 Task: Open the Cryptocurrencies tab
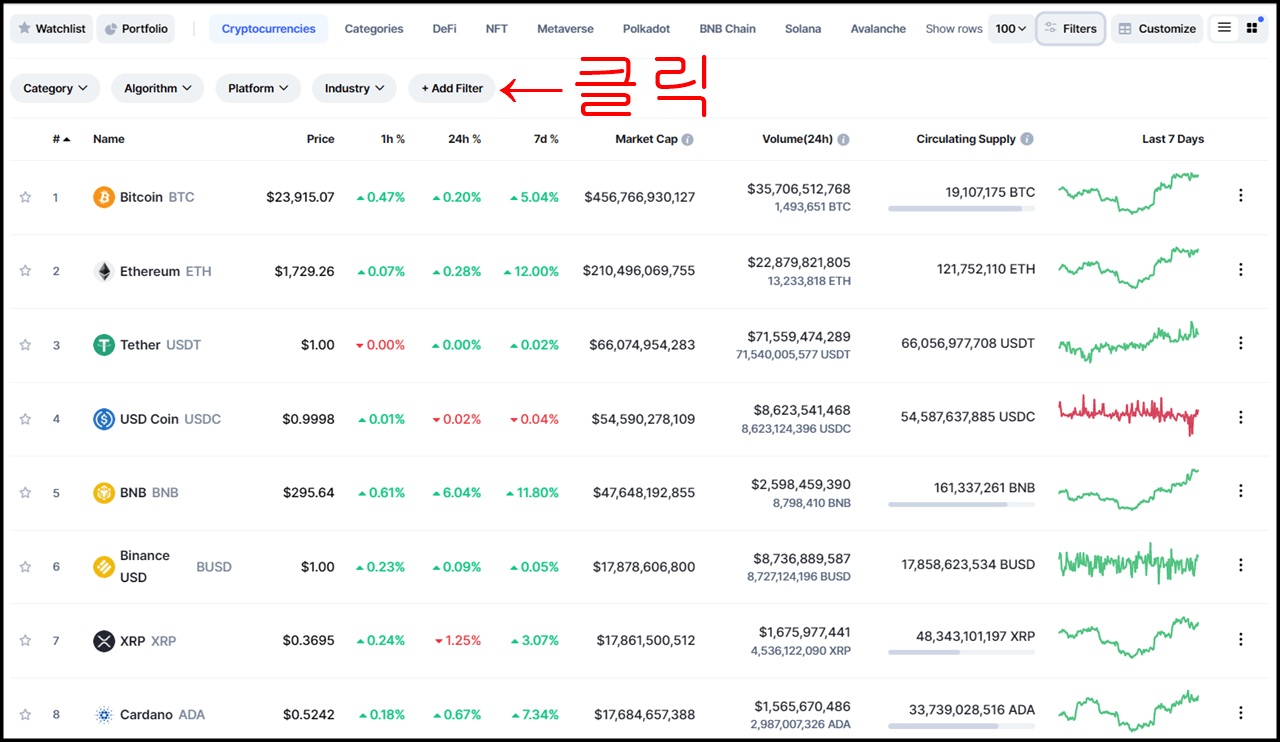268,29
